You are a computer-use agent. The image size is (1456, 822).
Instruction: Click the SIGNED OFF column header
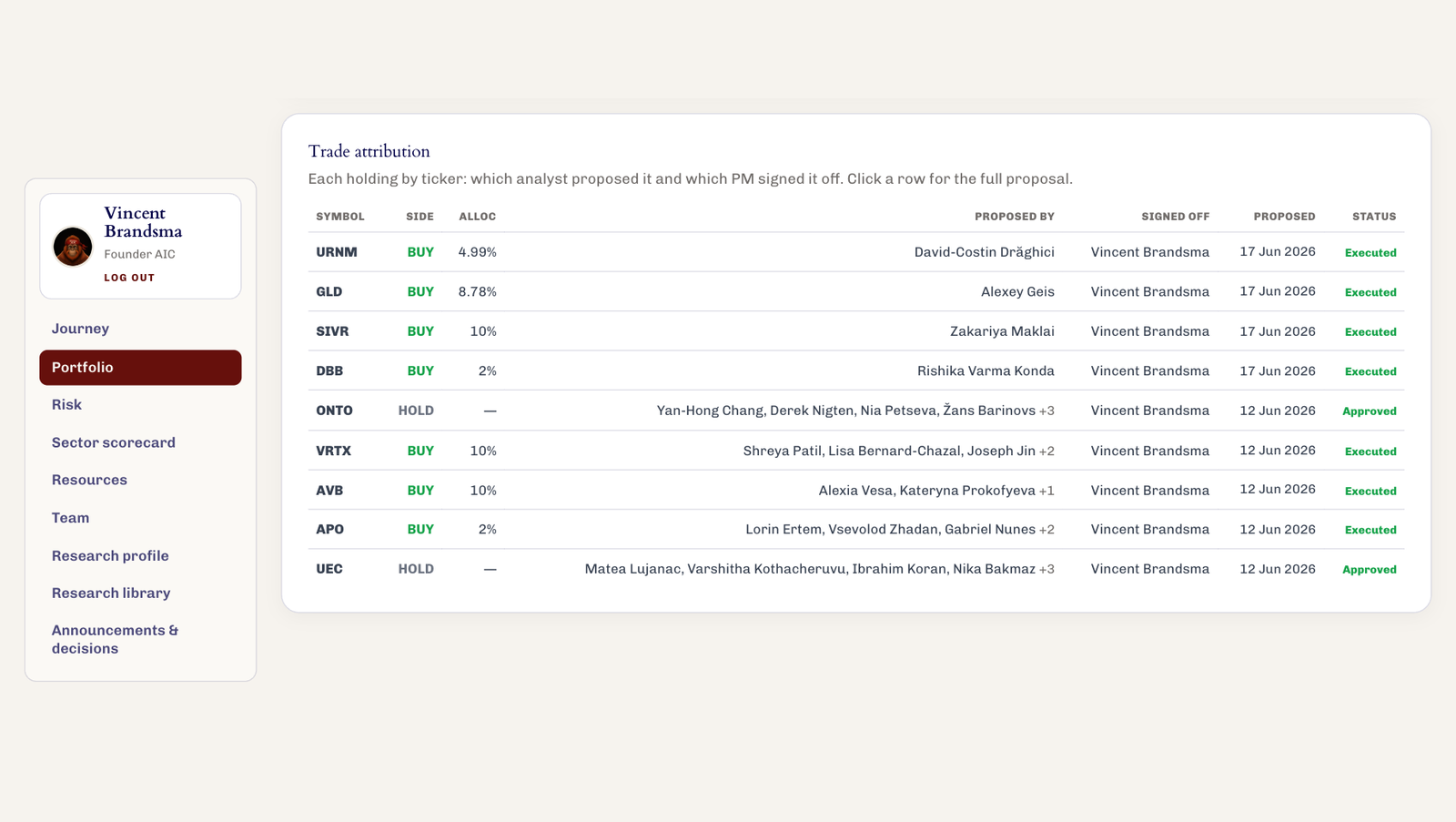click(1176, 217)
